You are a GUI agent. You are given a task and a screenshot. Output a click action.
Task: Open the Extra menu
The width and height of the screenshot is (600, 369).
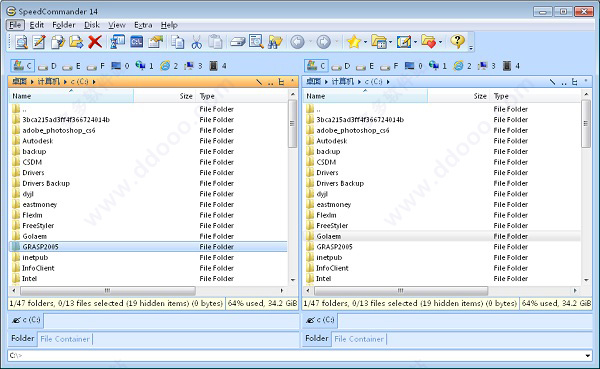143,25
